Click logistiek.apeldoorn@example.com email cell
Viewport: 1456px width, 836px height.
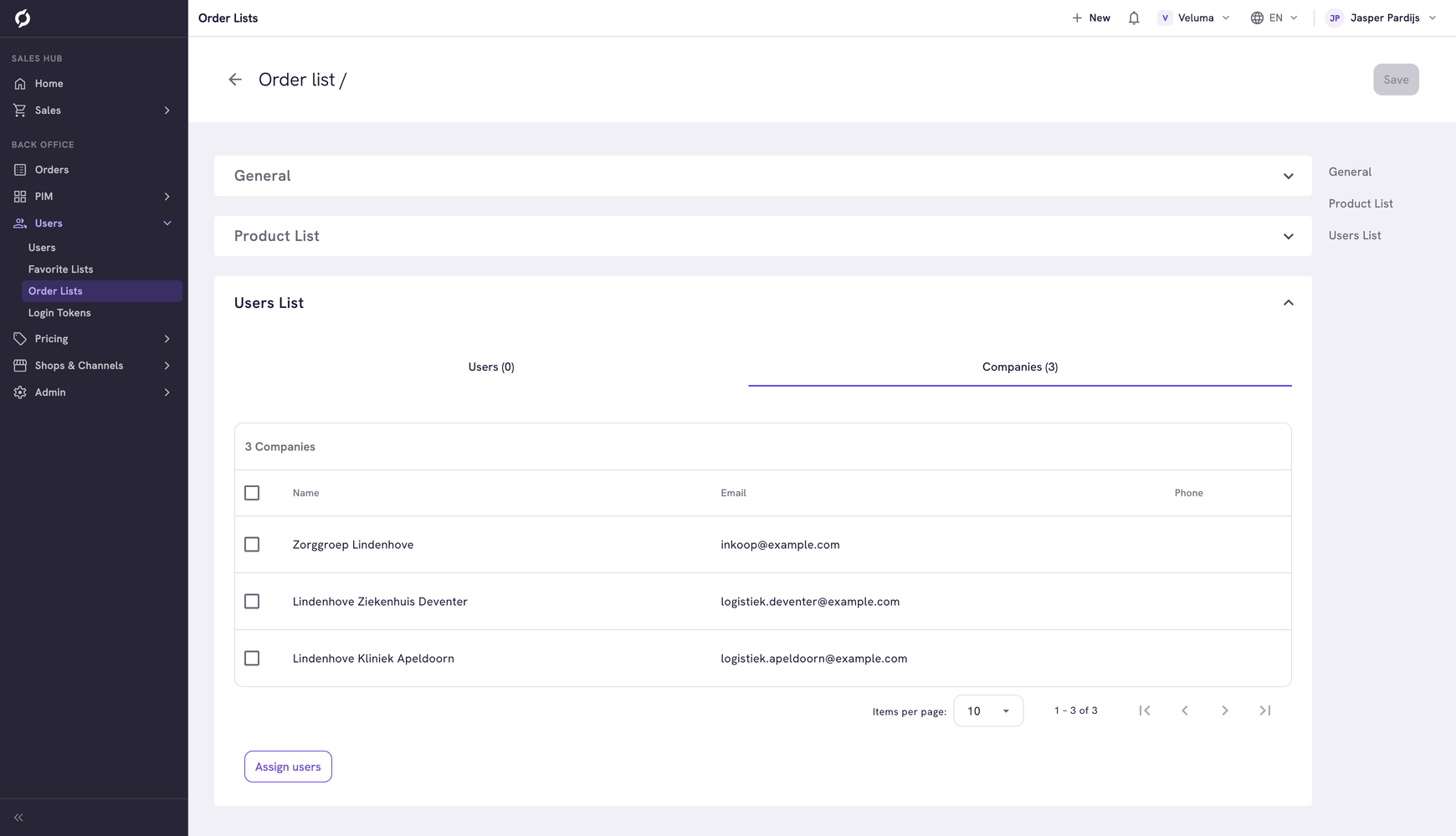coord(813,659)
